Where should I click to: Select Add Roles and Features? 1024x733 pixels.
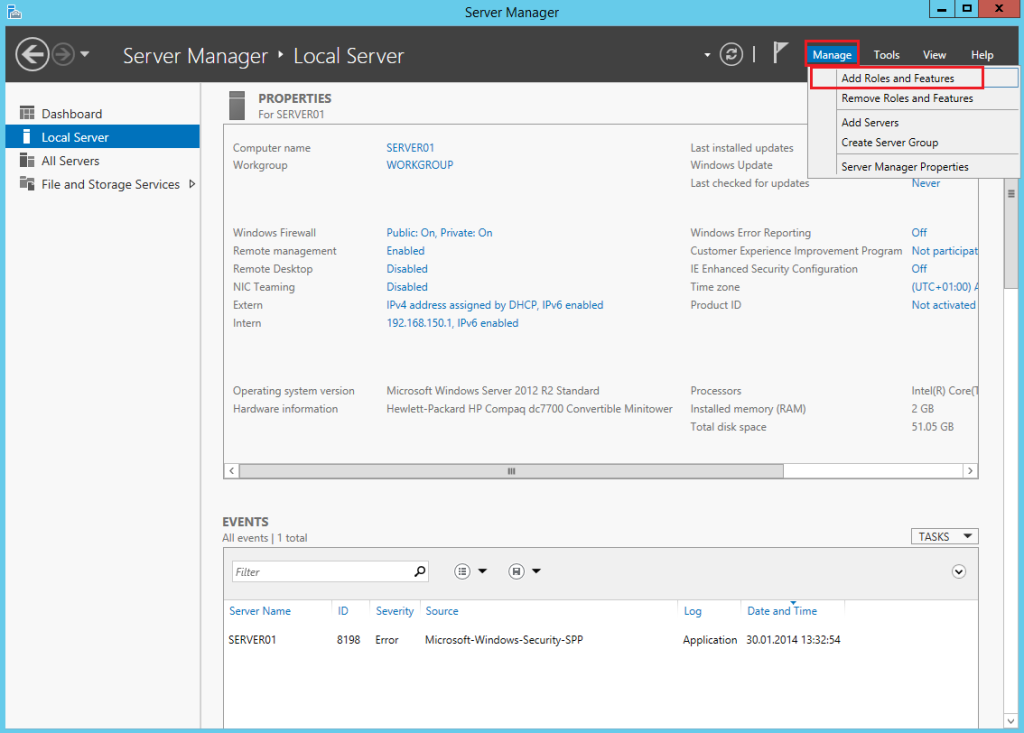tap(897, 78)
